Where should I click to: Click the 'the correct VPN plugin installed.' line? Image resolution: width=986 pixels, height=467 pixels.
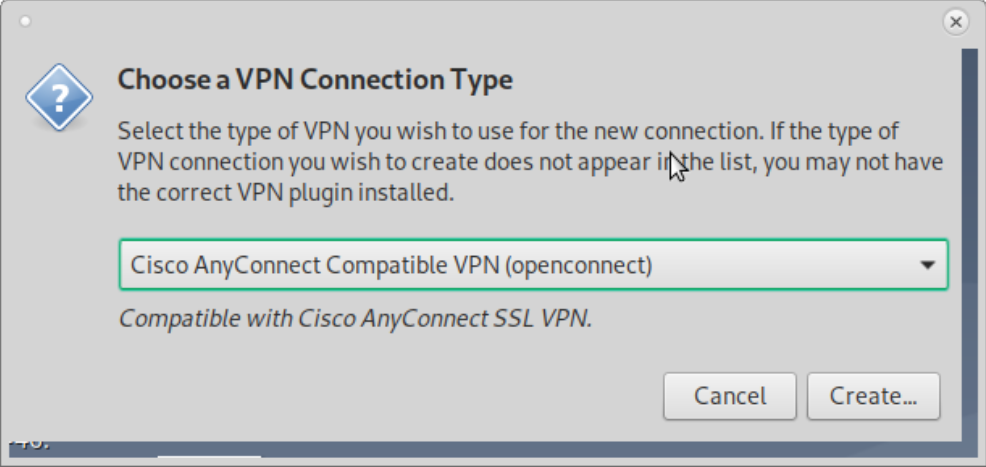285,192
